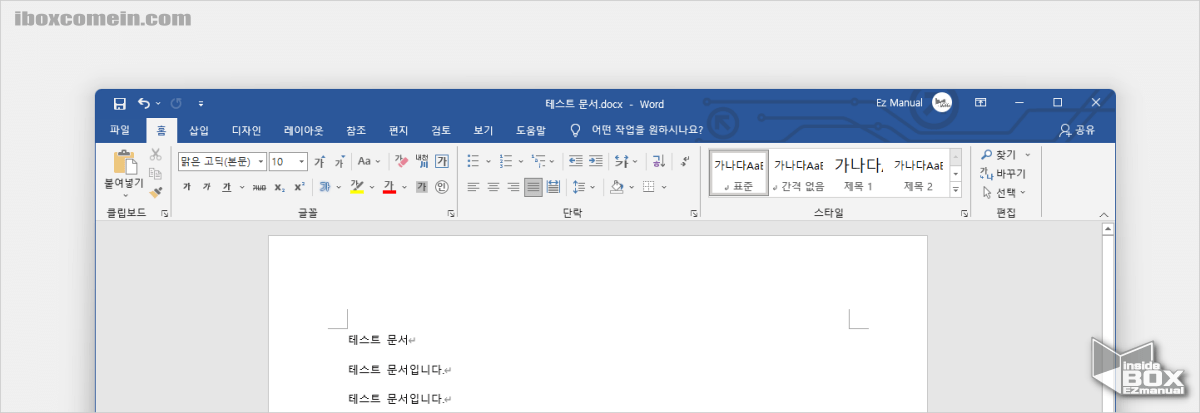Switch to the 디자인 tab
The image size is (1200, 413).
246,130
